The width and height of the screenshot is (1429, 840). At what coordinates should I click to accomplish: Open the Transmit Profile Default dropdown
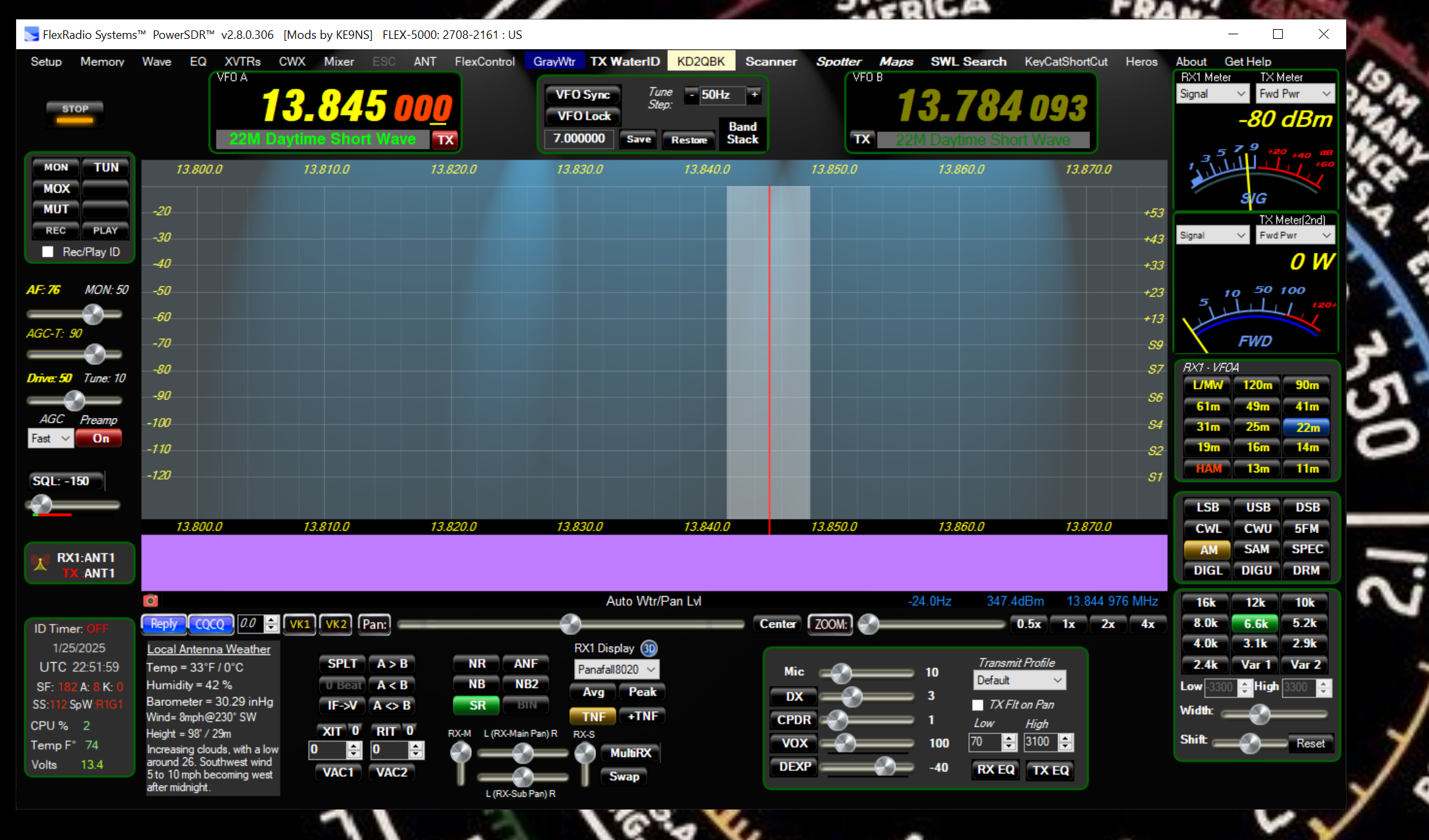pyautogui.click(x=1019, y=680)
